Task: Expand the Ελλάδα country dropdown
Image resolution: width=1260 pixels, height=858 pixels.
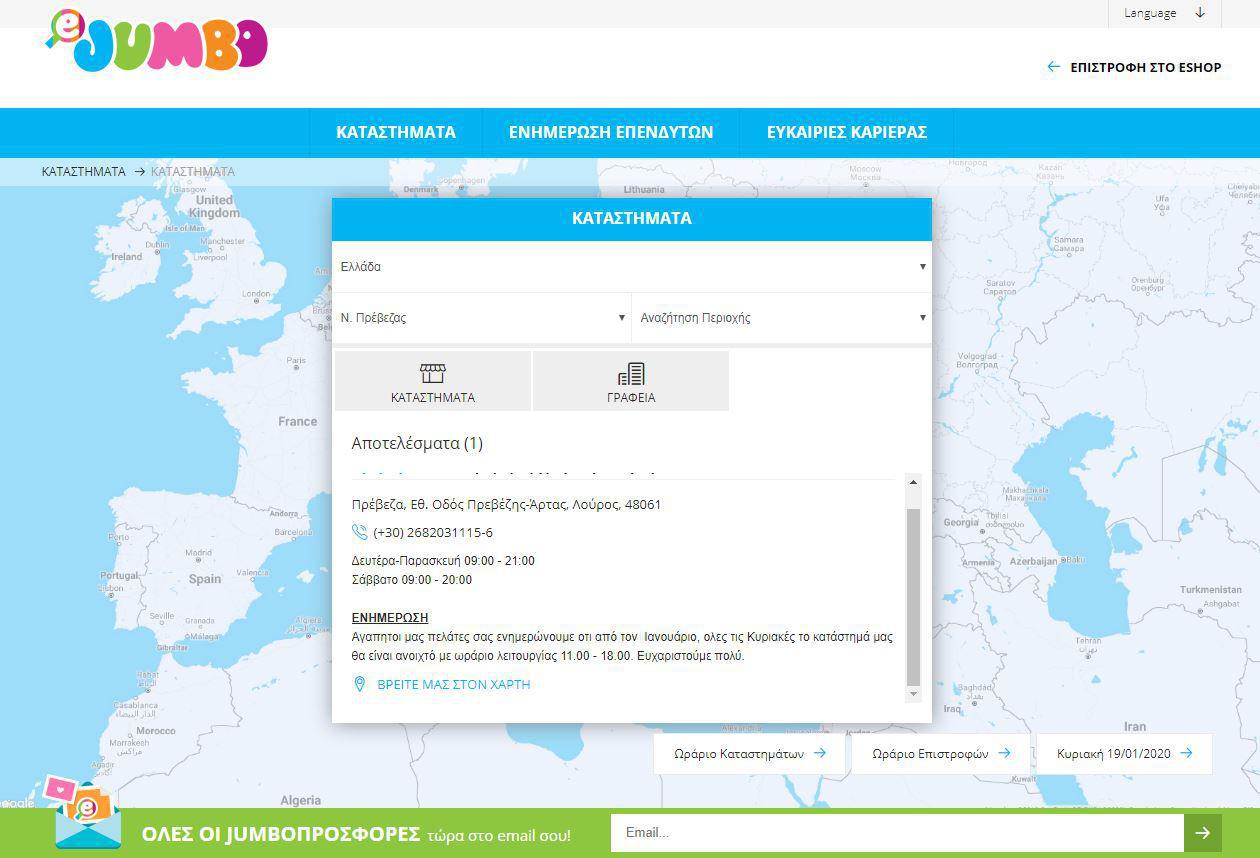Action: tap(631, 267)
